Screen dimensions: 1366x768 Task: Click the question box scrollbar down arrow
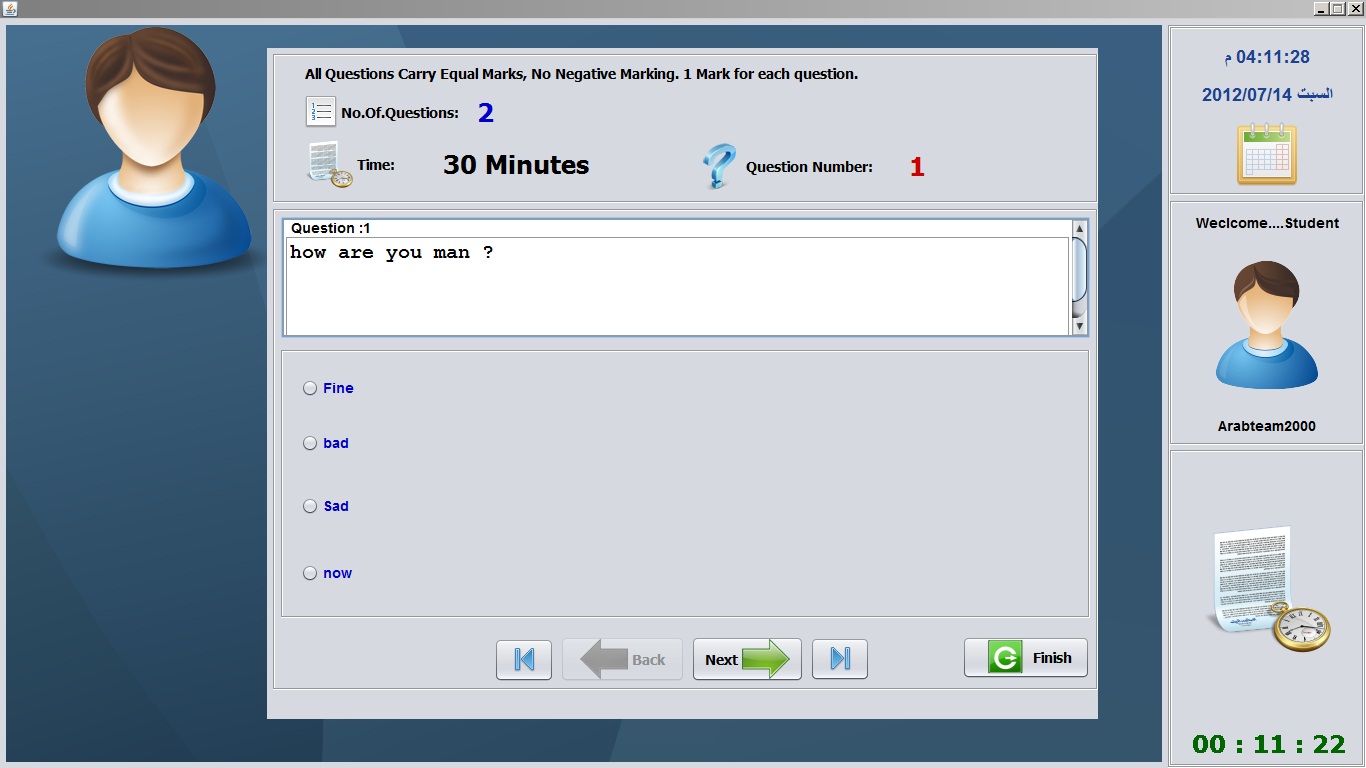point(1079,326)
